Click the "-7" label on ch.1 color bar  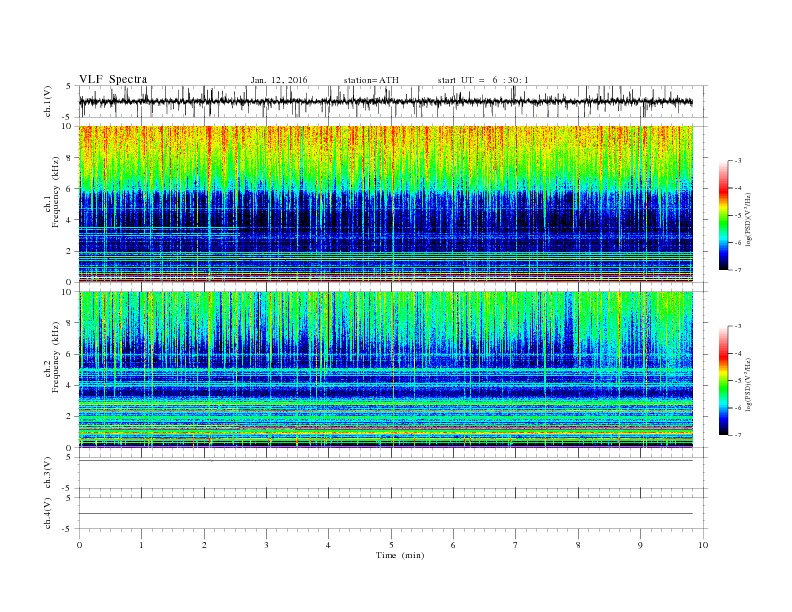click(x=737, y=270)
